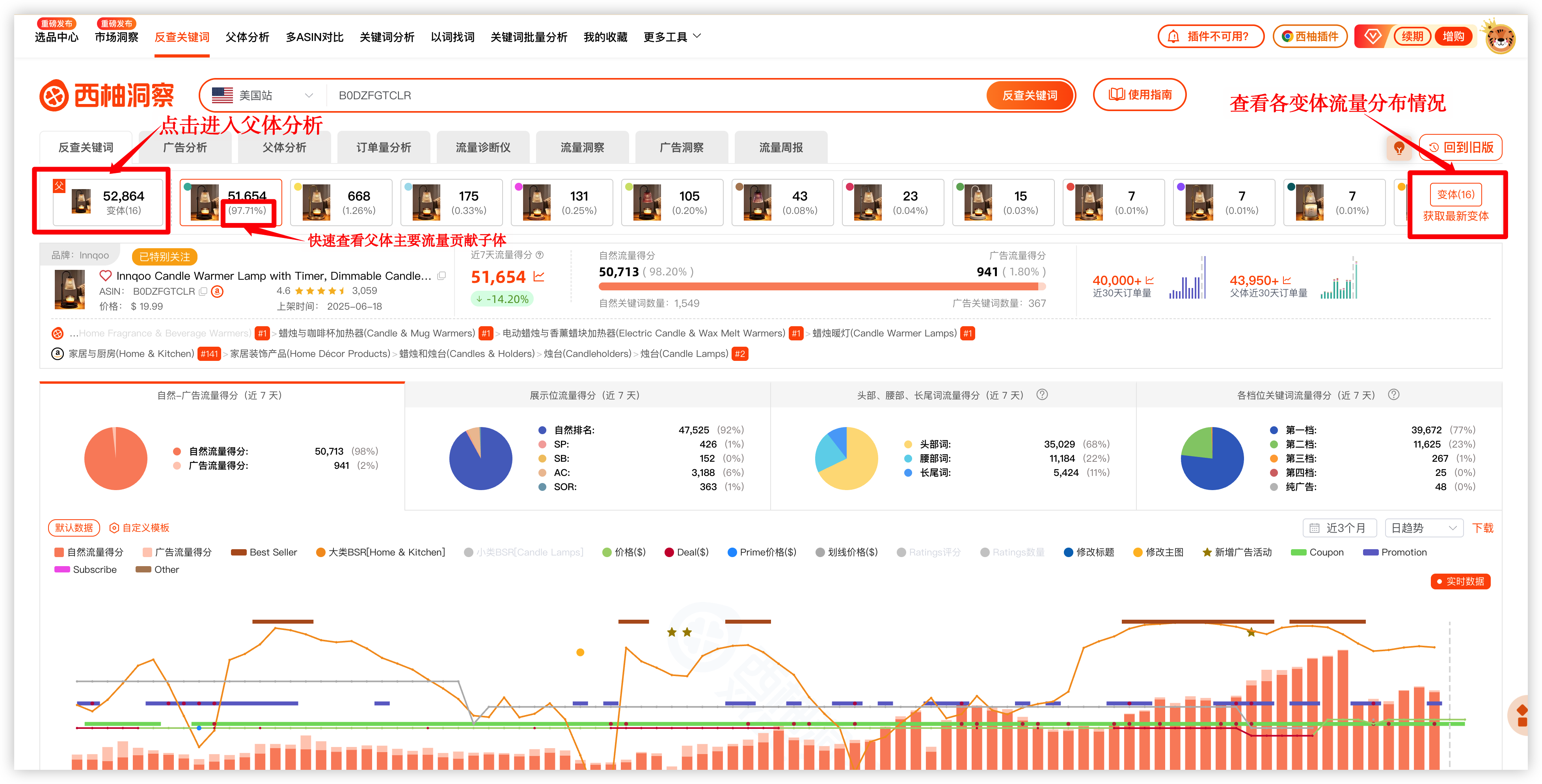Click the 默认数据 template button
Viewport: 1542px width, 784px height.
tap(74, 528)
